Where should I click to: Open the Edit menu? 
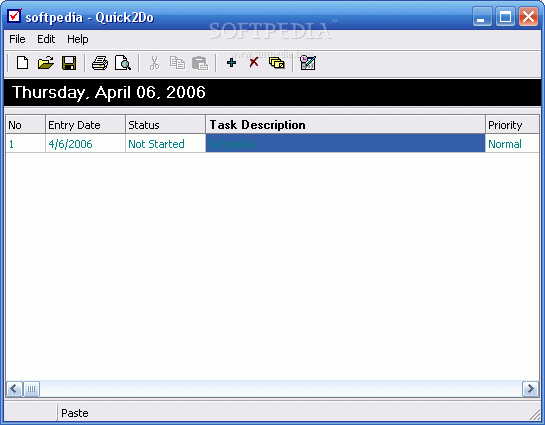[46, 39]
